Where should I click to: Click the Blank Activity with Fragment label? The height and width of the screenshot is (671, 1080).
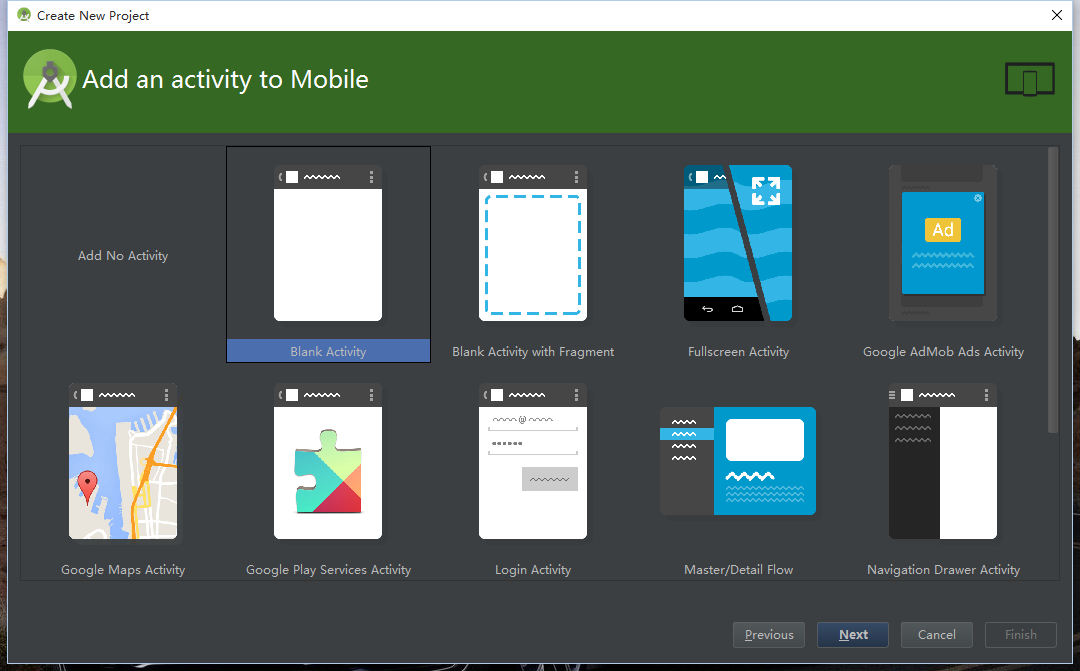pyautogui.click(x=533, y=351)
